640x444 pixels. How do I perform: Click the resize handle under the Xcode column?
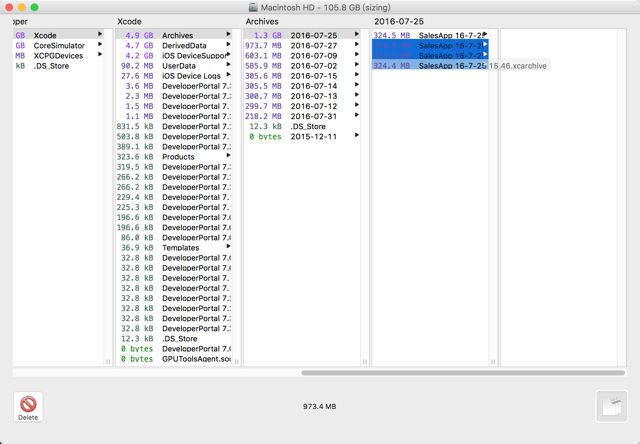tap(236, 362)
